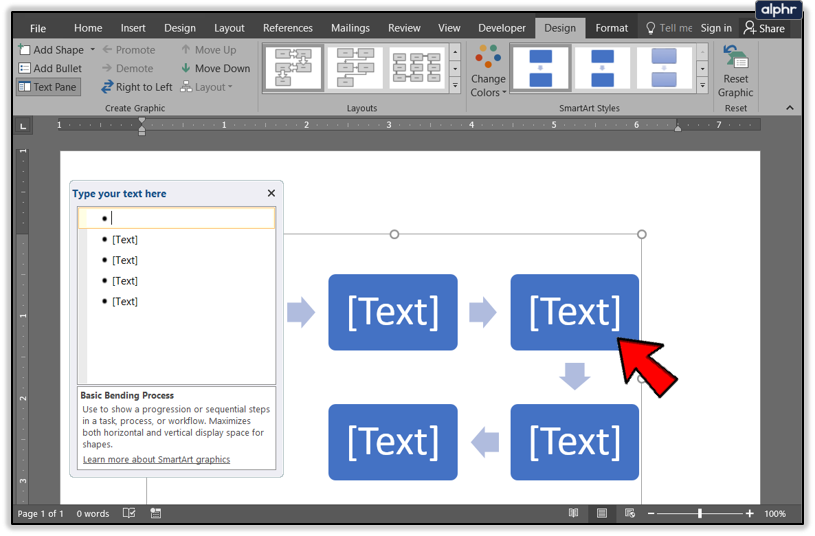815x536 pixels.
Task: Click the Sign in button
Action: [x=716, y=28]
